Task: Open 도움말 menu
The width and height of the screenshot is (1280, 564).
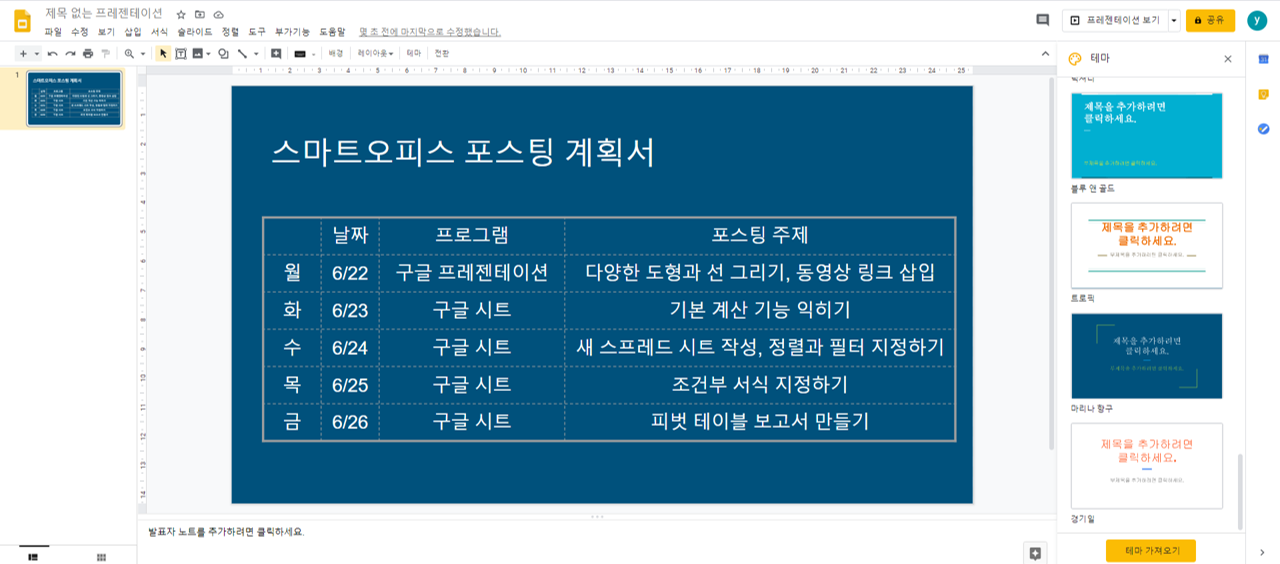Action: coord(332,32)
